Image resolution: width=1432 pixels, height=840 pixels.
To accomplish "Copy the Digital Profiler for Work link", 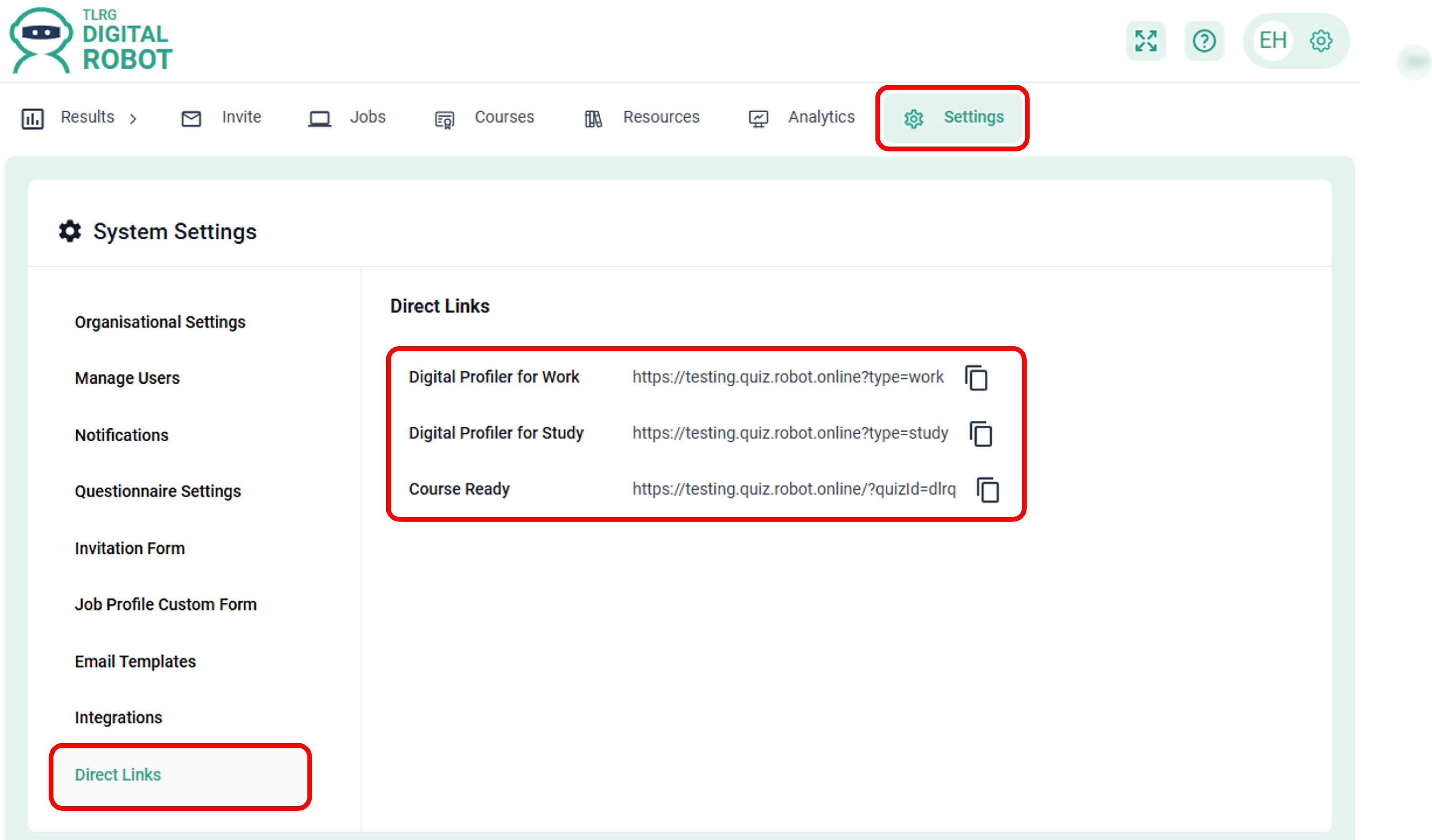I will coord(976,378).
